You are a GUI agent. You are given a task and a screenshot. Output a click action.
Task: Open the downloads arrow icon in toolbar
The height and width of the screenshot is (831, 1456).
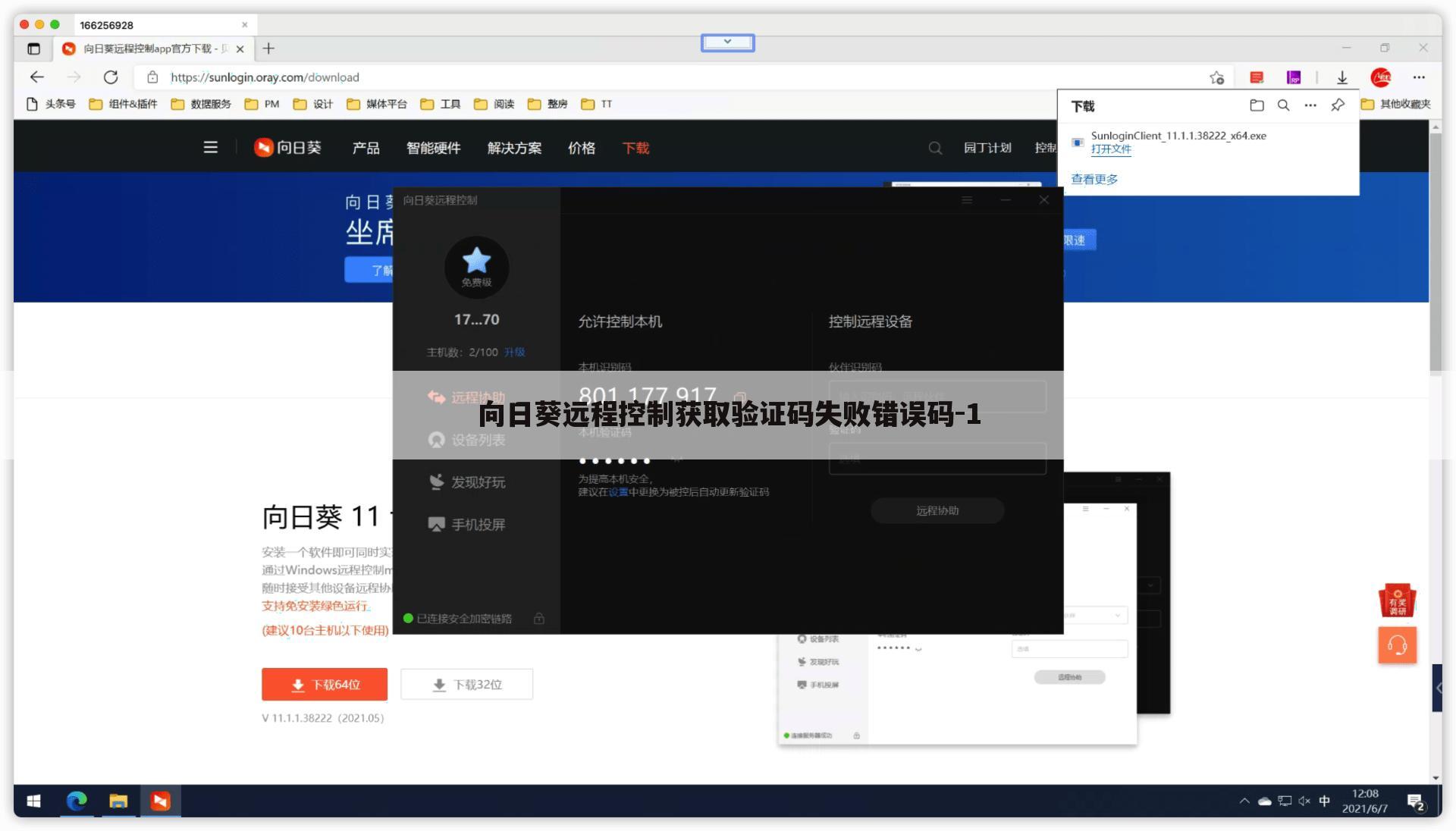pos(1341,77)
